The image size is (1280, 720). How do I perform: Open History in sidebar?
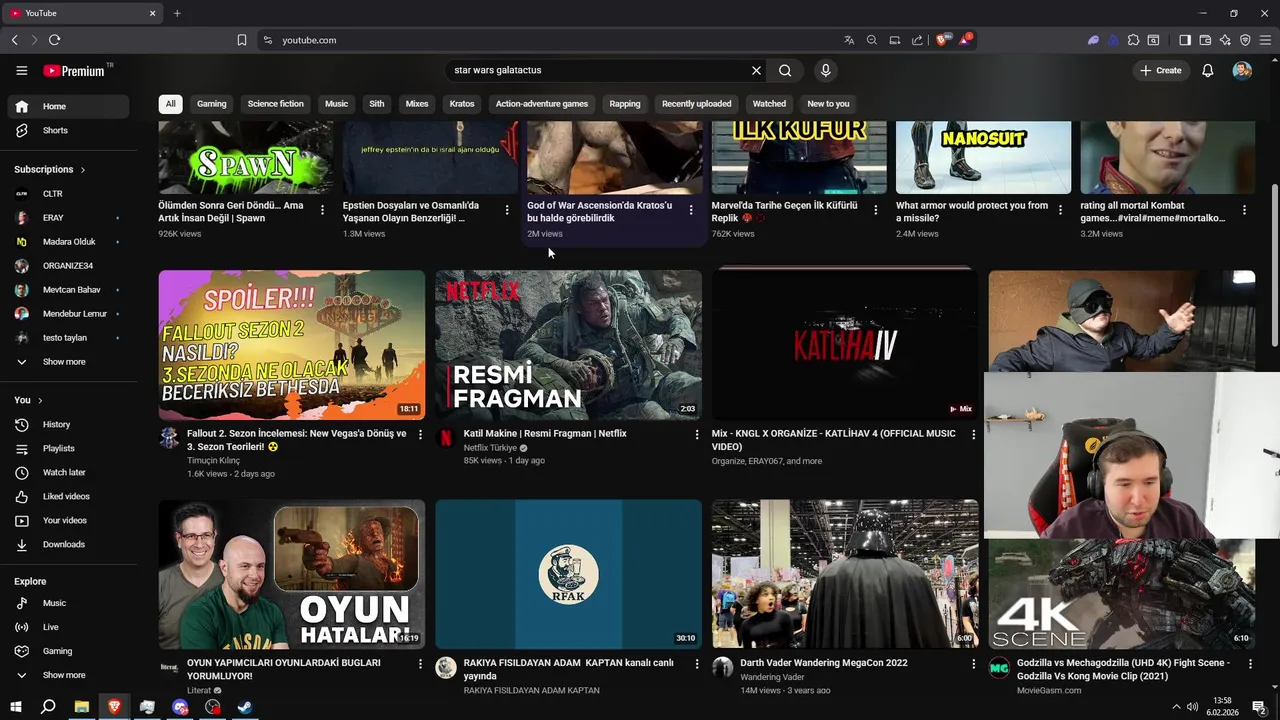(x=68, y=424)
